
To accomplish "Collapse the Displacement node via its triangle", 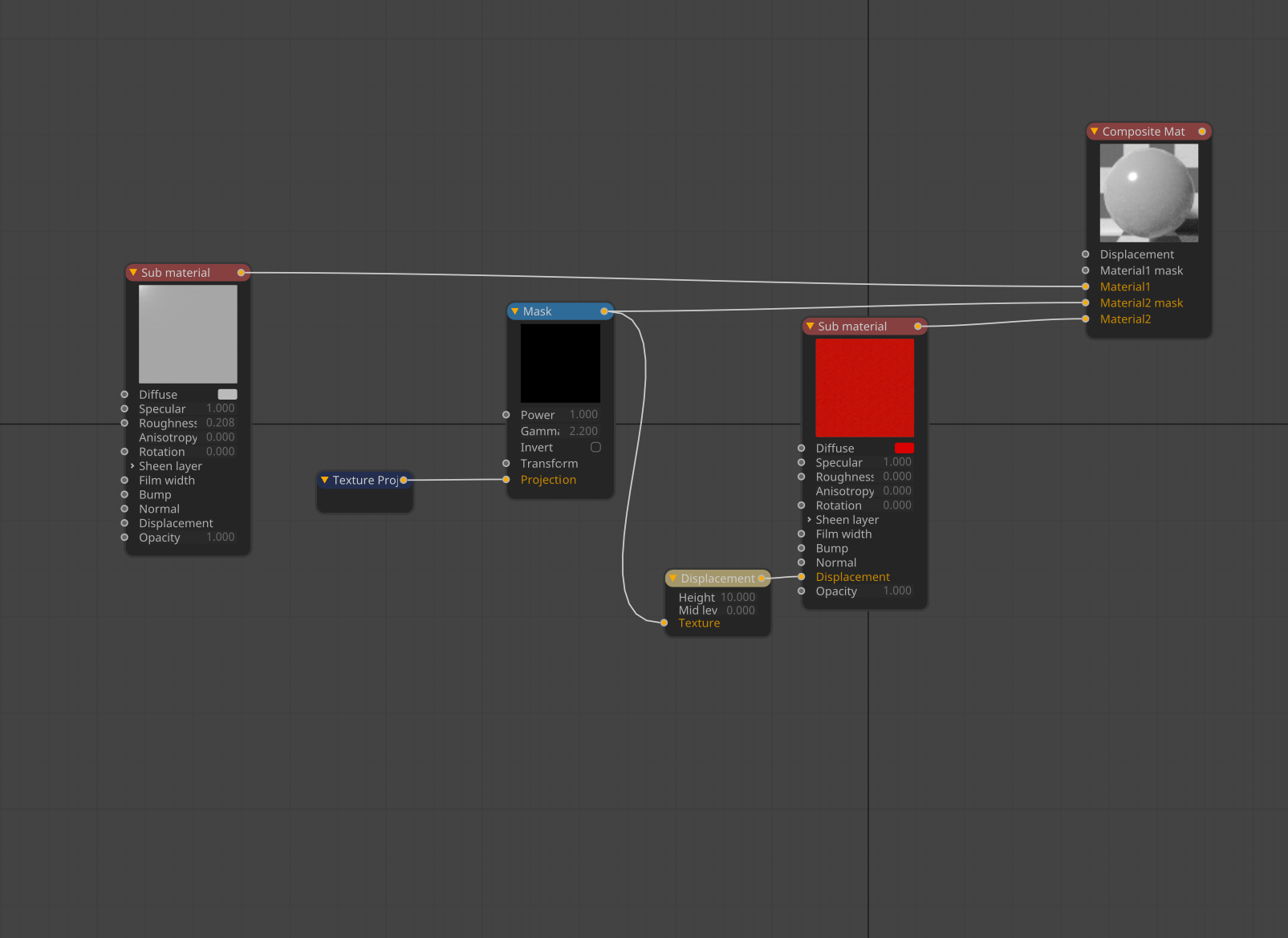I will [672, 579].
